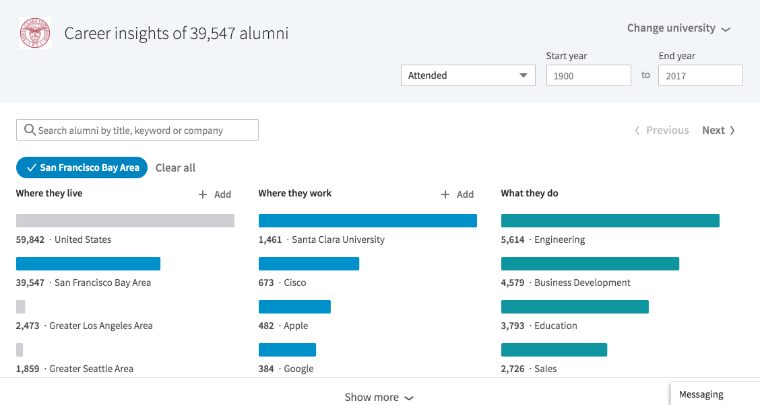Select the Business Development bar

point(589,264)
